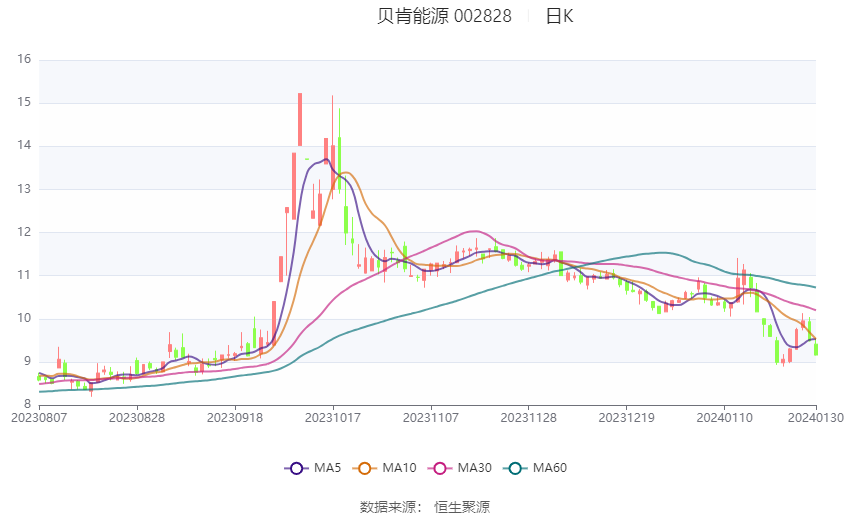This screenshot has width=850, height=517.
Task: Click the 20231017 date axis label
Action: (333, 418)
